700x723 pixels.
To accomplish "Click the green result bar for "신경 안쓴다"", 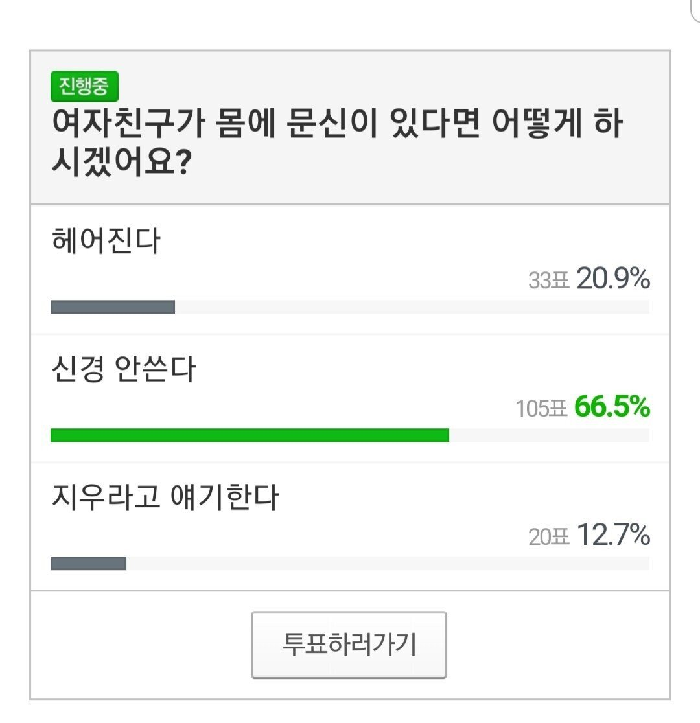I will click(249, 435).
